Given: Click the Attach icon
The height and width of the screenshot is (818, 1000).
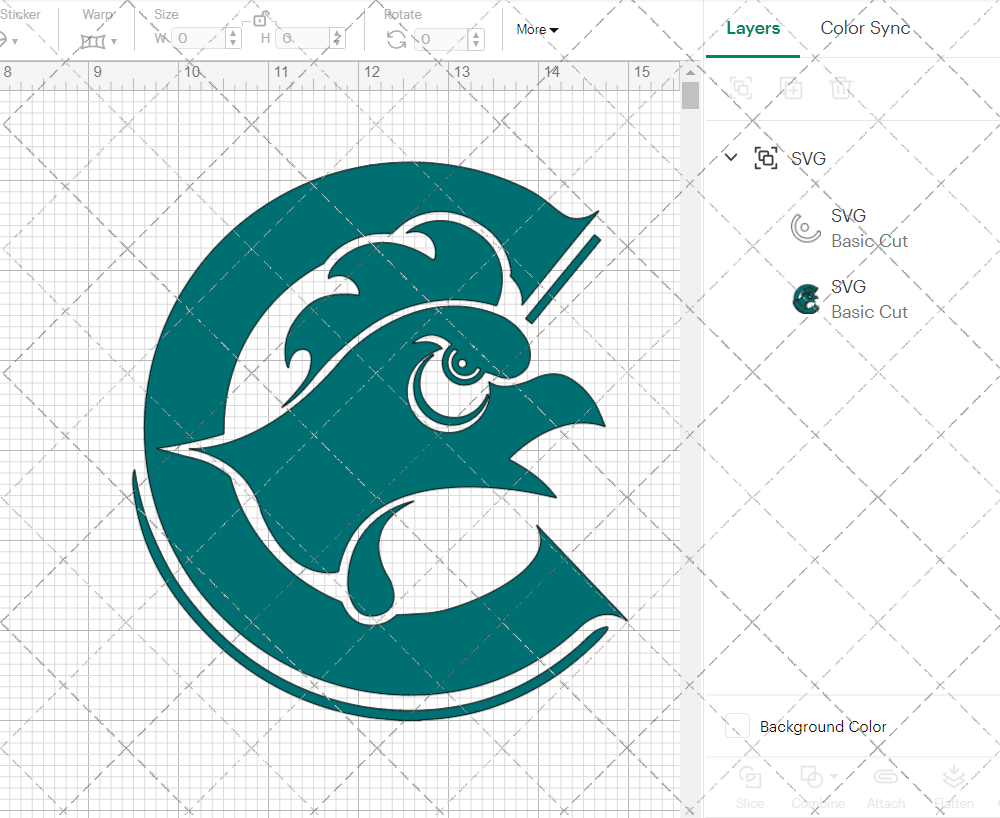Looking at the screenshot, I should tap(886, 777).
